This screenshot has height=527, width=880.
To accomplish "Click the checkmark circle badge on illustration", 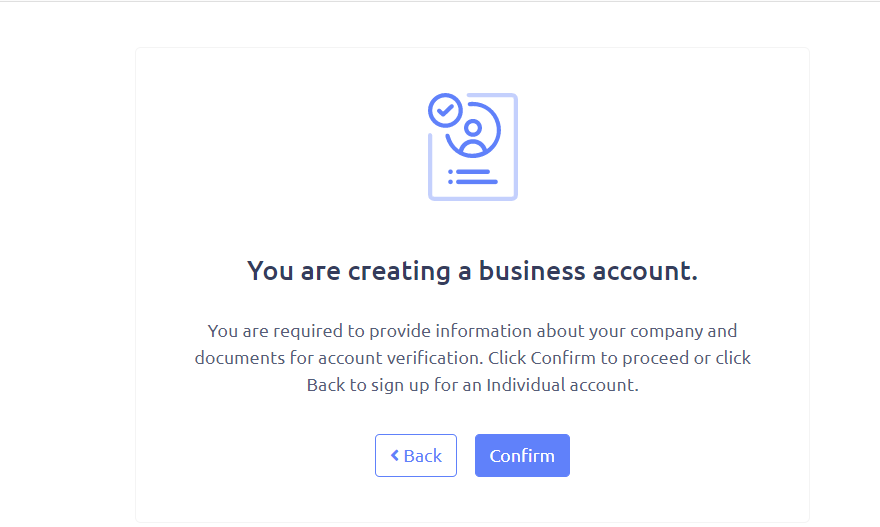I will [x=445, y=110].
